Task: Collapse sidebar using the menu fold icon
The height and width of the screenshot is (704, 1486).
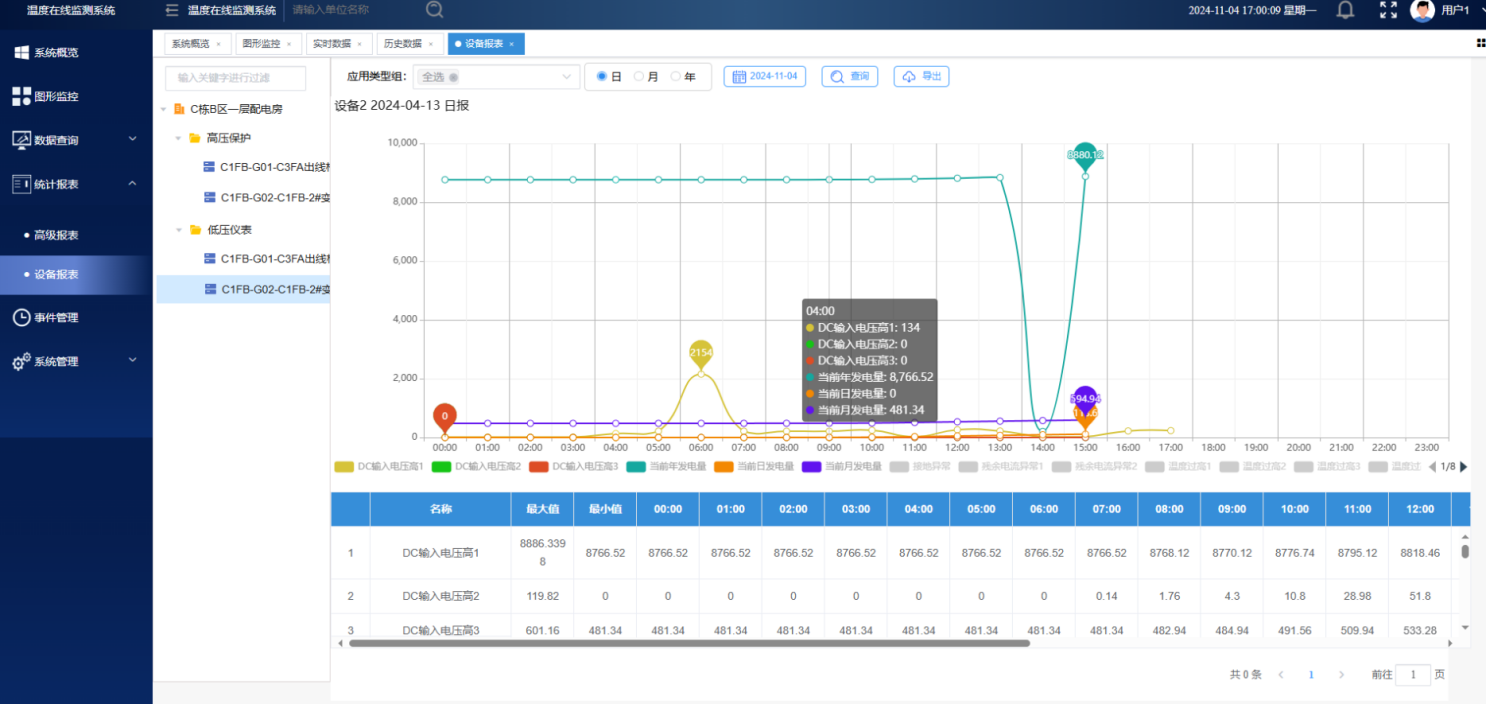Action: [x=171, y=10]
